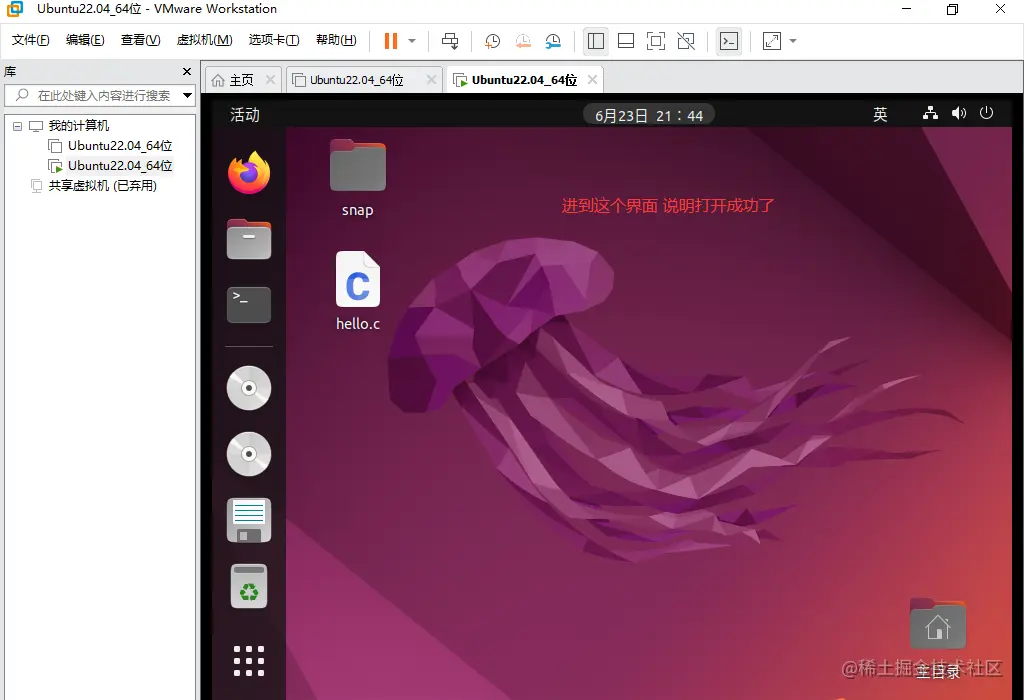Open Files from the Ubuntu dock

coord(249,239)
